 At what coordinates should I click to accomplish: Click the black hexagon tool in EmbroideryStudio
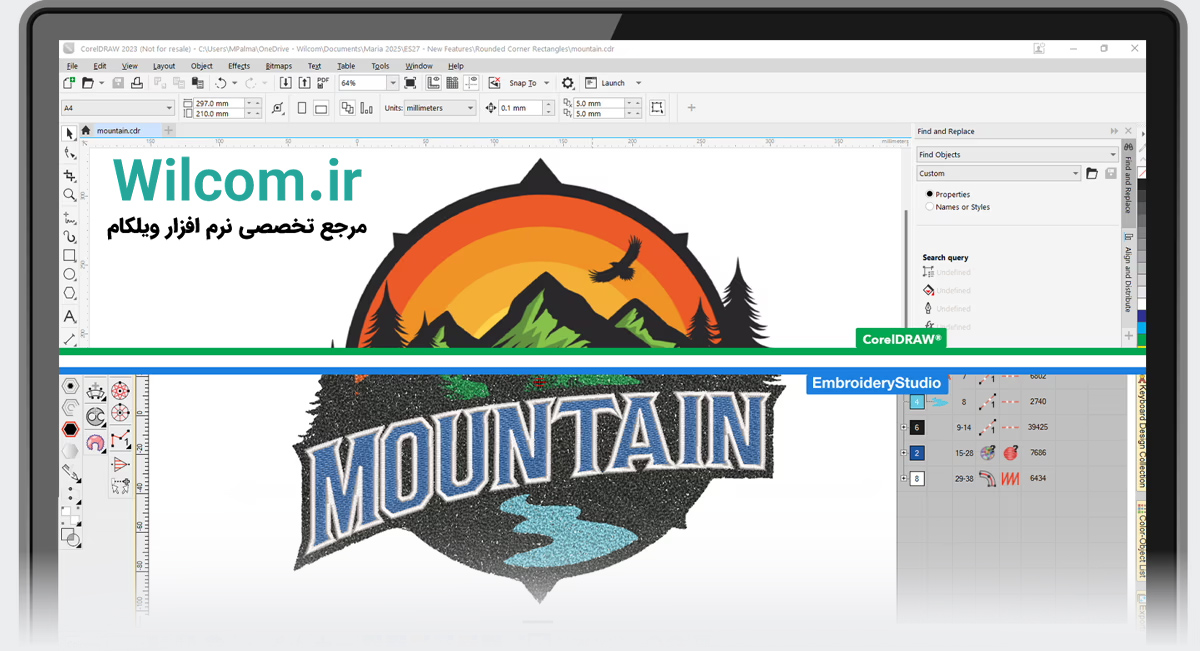70,386
